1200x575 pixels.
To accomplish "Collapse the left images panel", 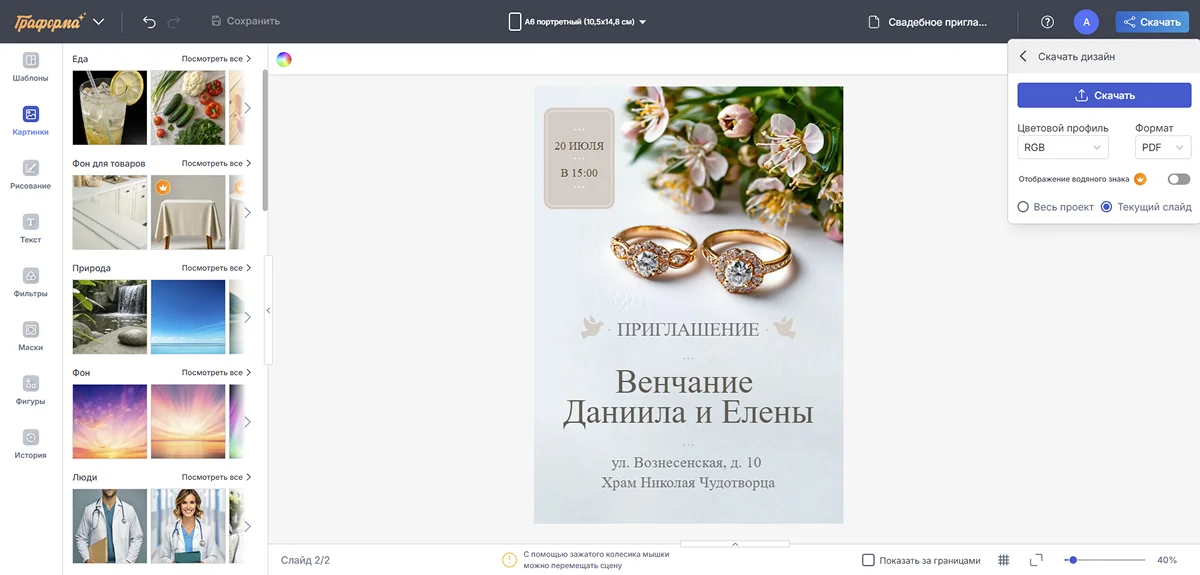I will (268, 310).
